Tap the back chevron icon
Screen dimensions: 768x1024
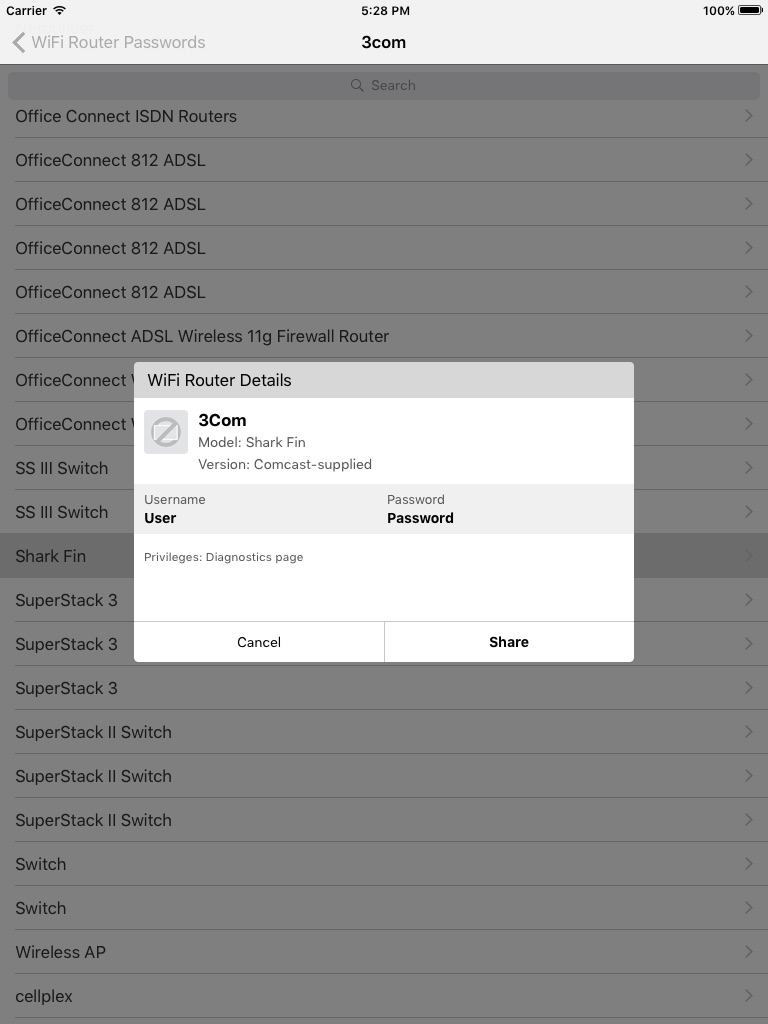coord(18,42)
